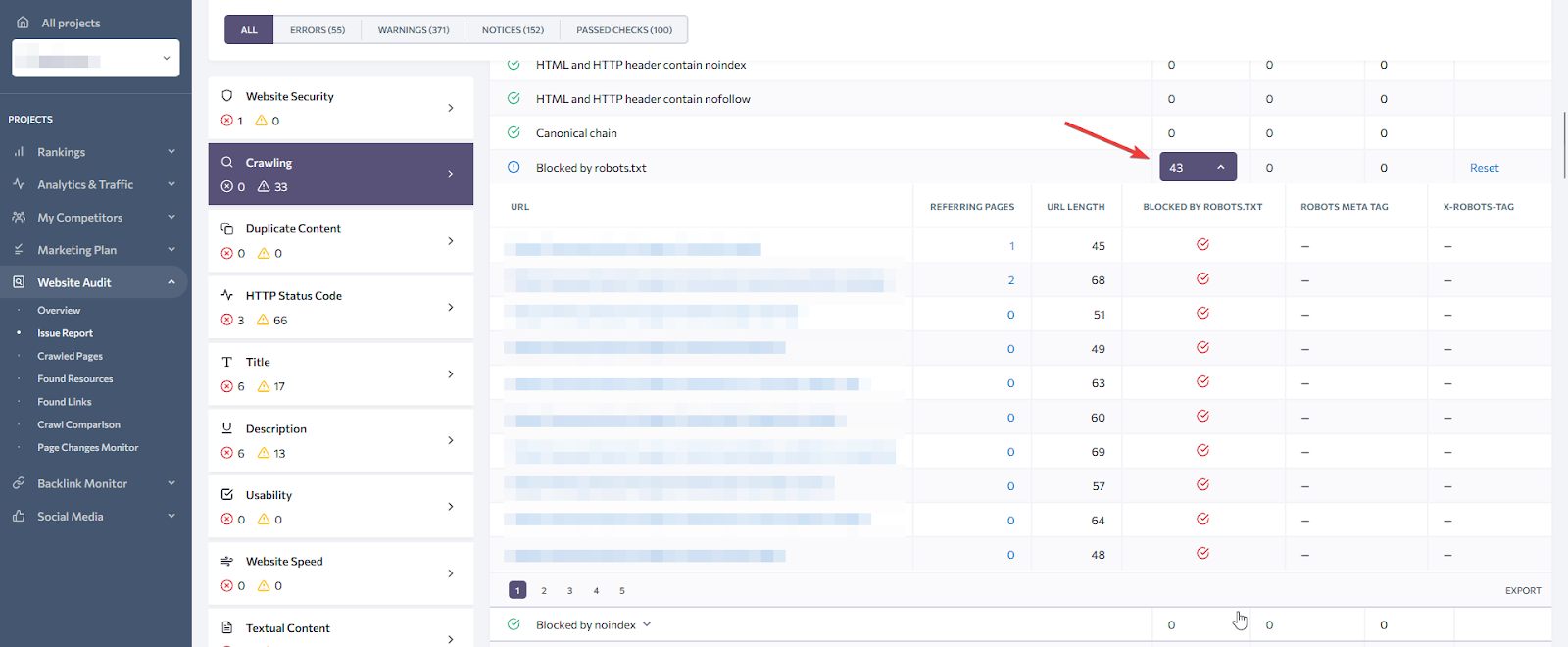Go to pagination page 2
This screenshot has height=647, width=1568.
tap(544, 590)
